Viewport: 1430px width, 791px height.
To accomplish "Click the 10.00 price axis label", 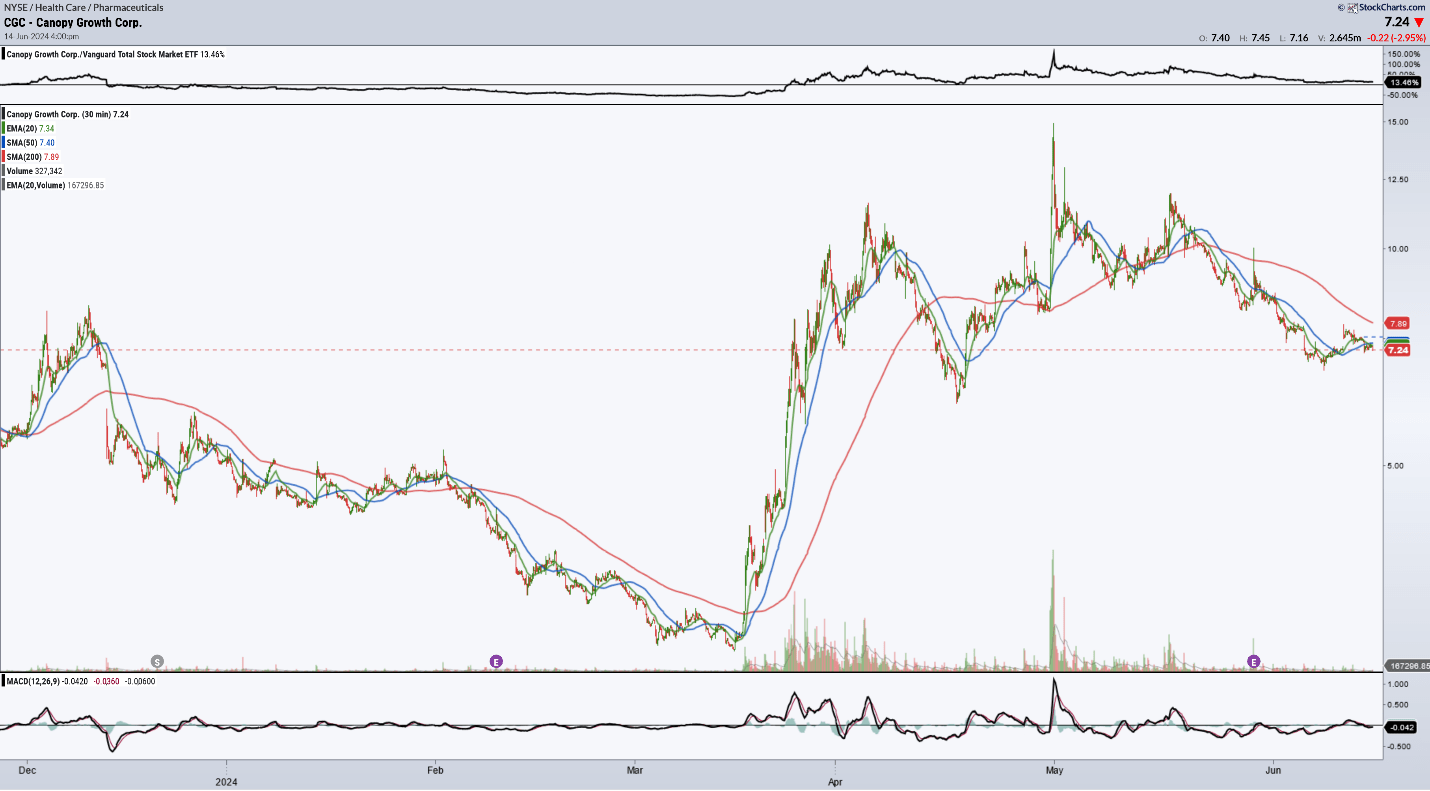I will [1400, 249].
